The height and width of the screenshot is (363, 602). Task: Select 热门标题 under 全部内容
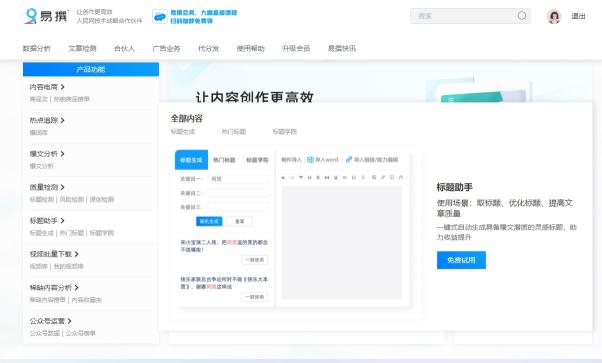234,132
